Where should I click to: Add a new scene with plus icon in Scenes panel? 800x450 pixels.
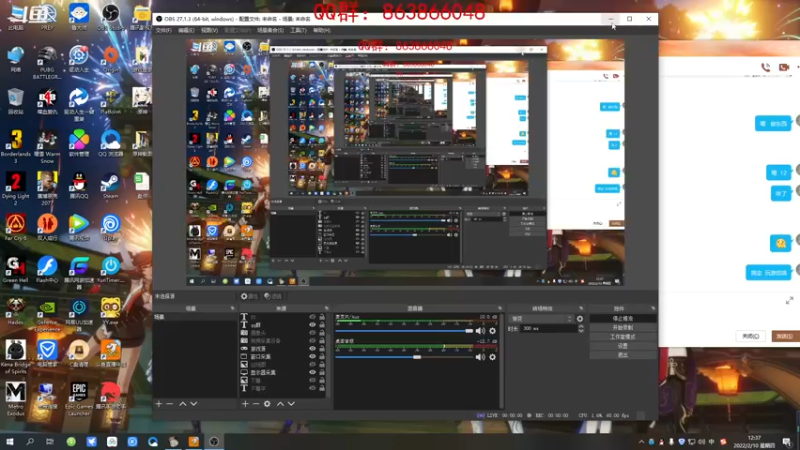click(x=159, y=404)
